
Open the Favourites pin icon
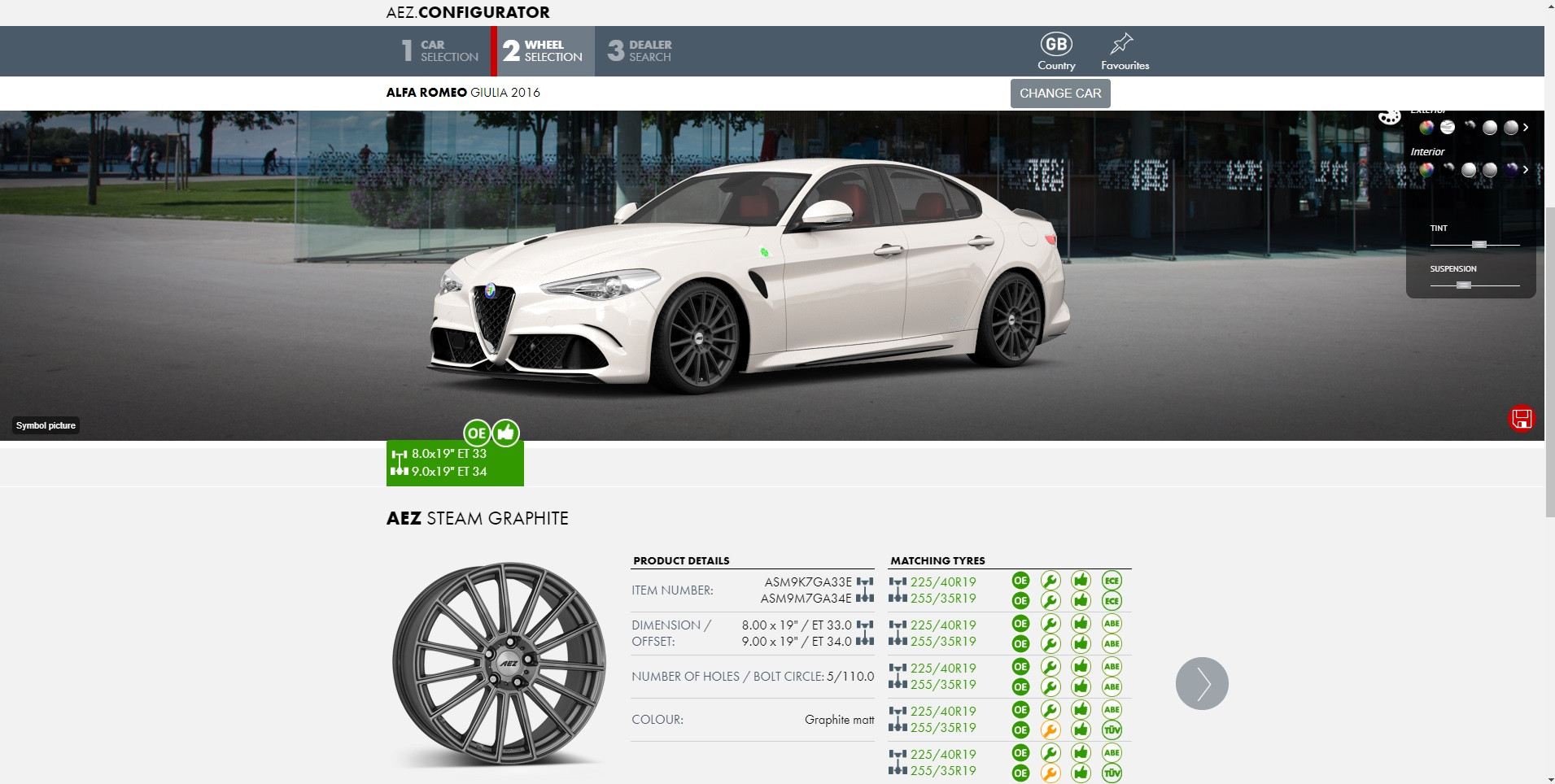[x=1121, y=43]
